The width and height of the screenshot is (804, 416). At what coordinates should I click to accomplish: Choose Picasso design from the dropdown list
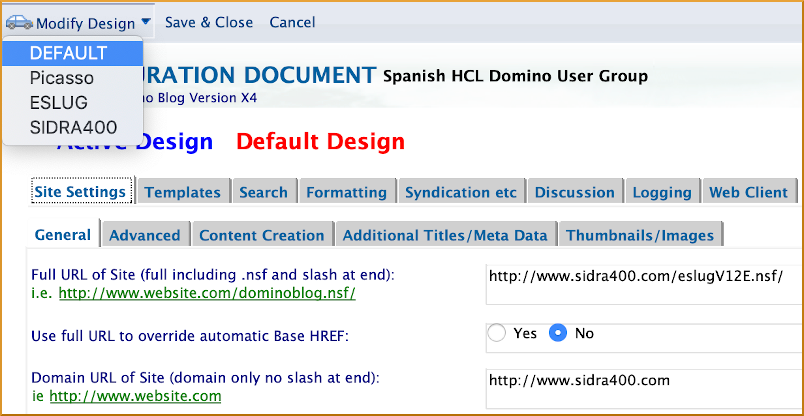(61, 77)
